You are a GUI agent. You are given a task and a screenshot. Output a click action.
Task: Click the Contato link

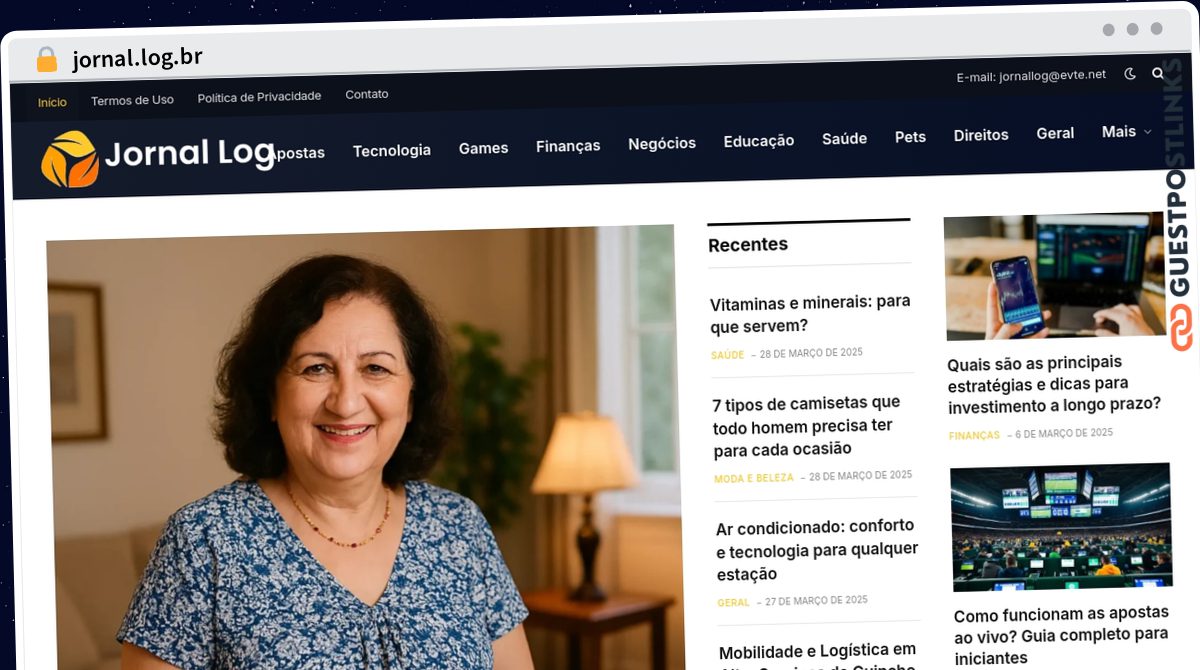click(367, 94)
